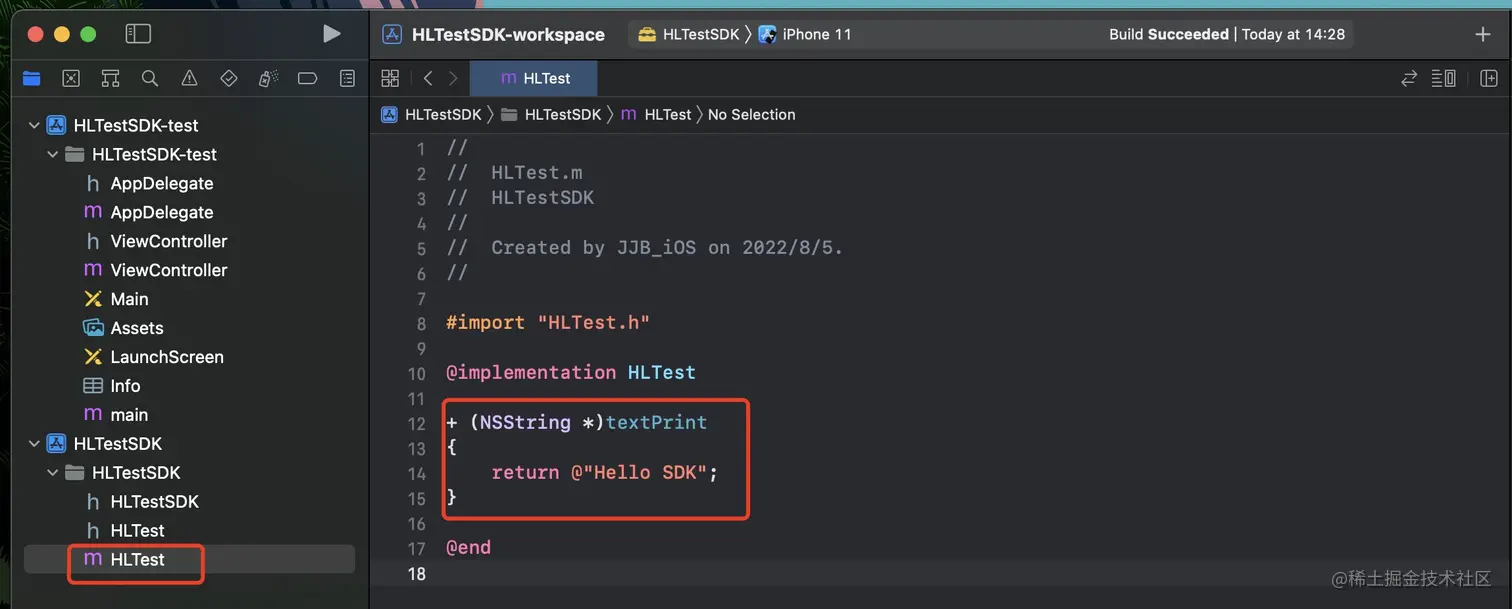This screenshot has width=1512, height=609.
Task: Click the return @"Hello SDK" line
Action: [x=605, y=472]
